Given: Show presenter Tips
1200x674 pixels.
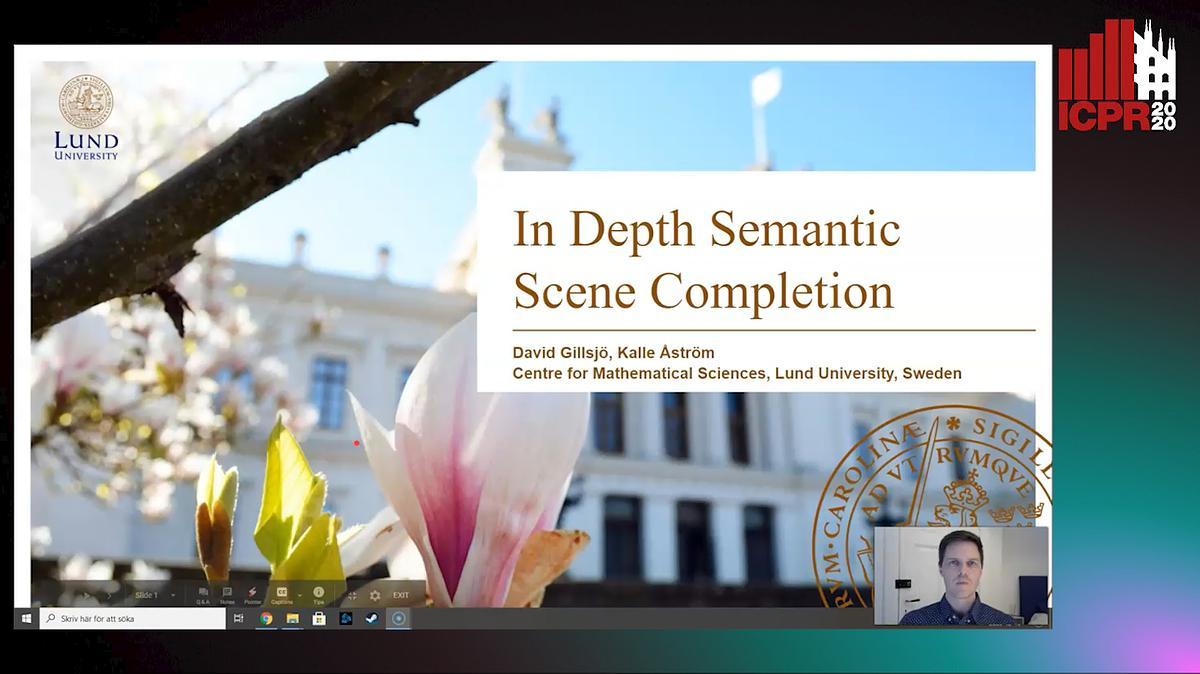Looking at the screenshot, I should [319, 595].
